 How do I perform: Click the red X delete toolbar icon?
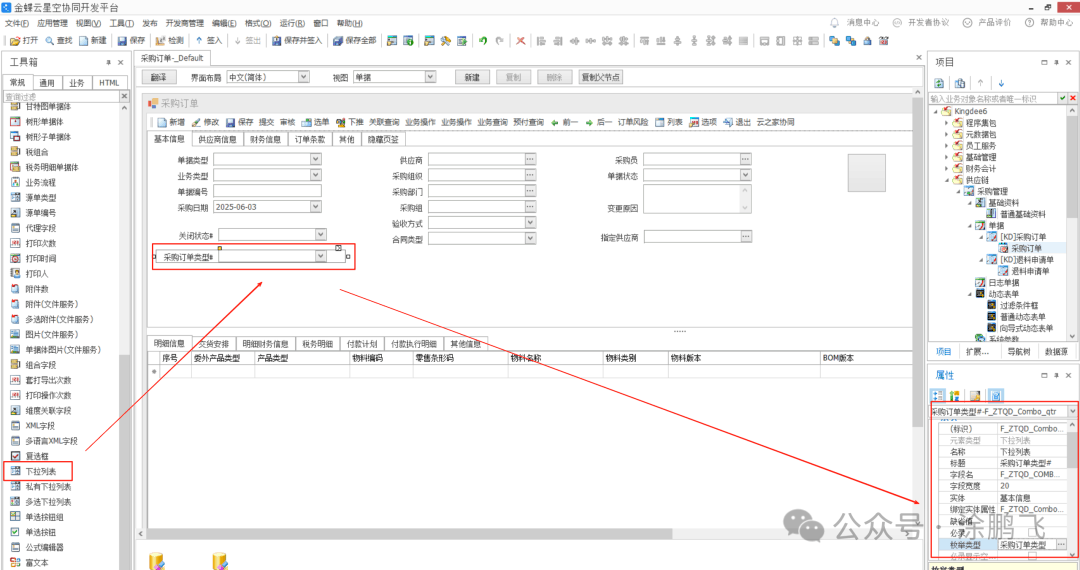coord(520,41)
